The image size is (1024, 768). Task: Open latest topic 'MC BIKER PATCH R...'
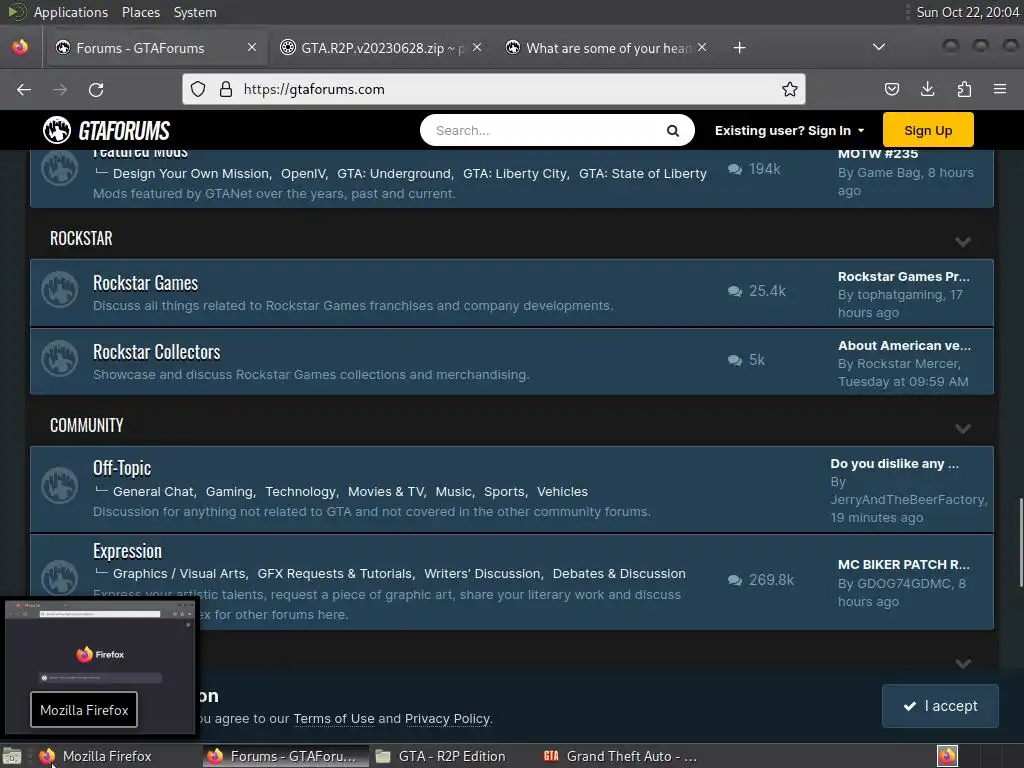tap(903, 564)
